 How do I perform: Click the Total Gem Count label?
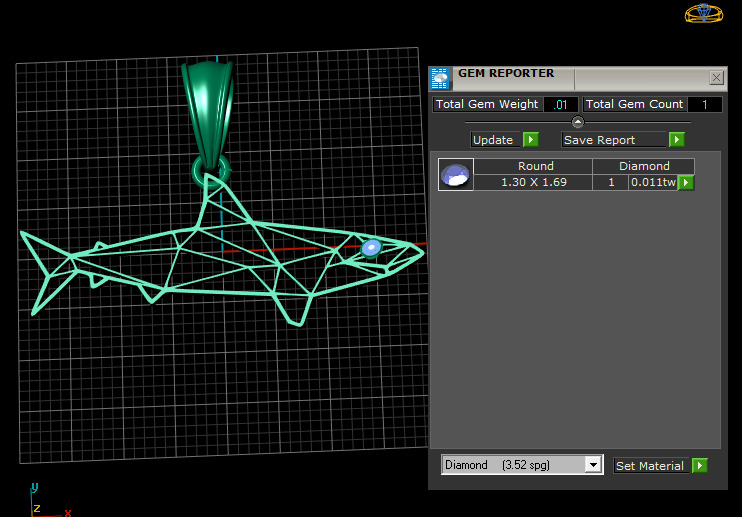click(635, 105)
